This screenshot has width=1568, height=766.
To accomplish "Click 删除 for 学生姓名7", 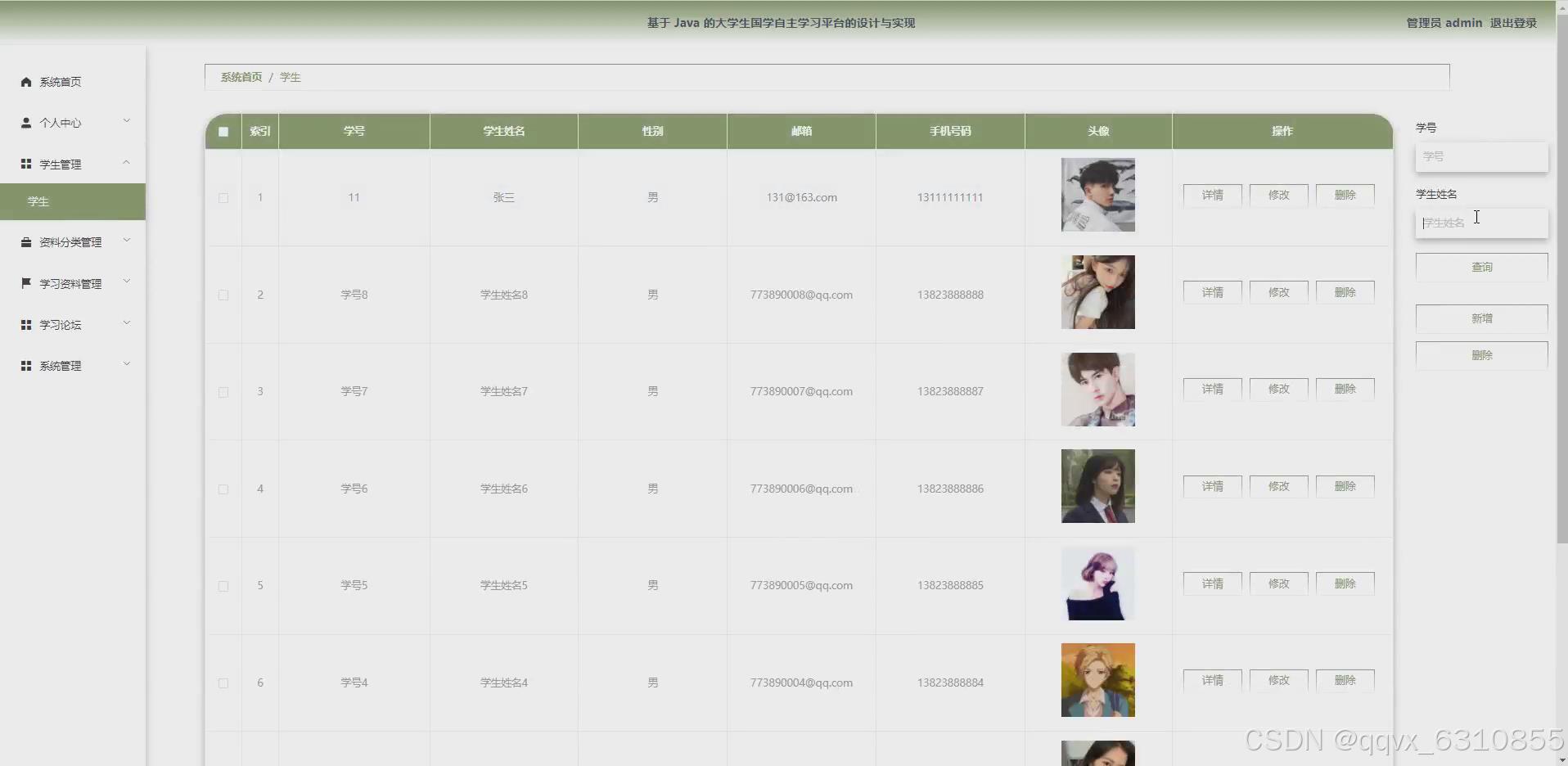I will [1345, 389].
